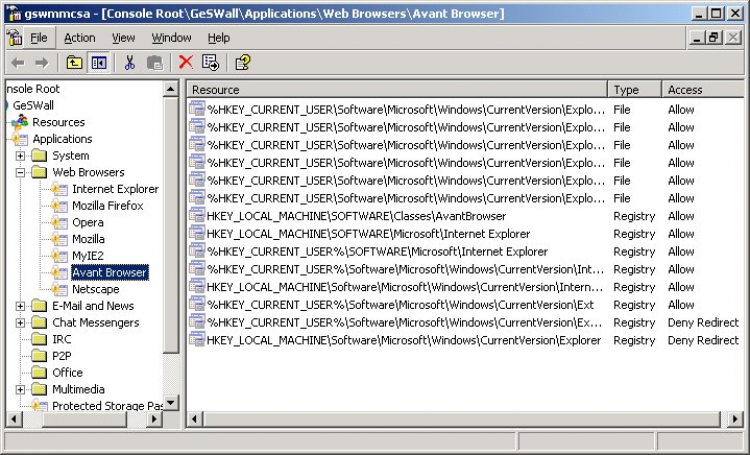This screenshot has width=750, height=455.
Task: Click the MyIE2 application icon
Action: pos(59,256)
